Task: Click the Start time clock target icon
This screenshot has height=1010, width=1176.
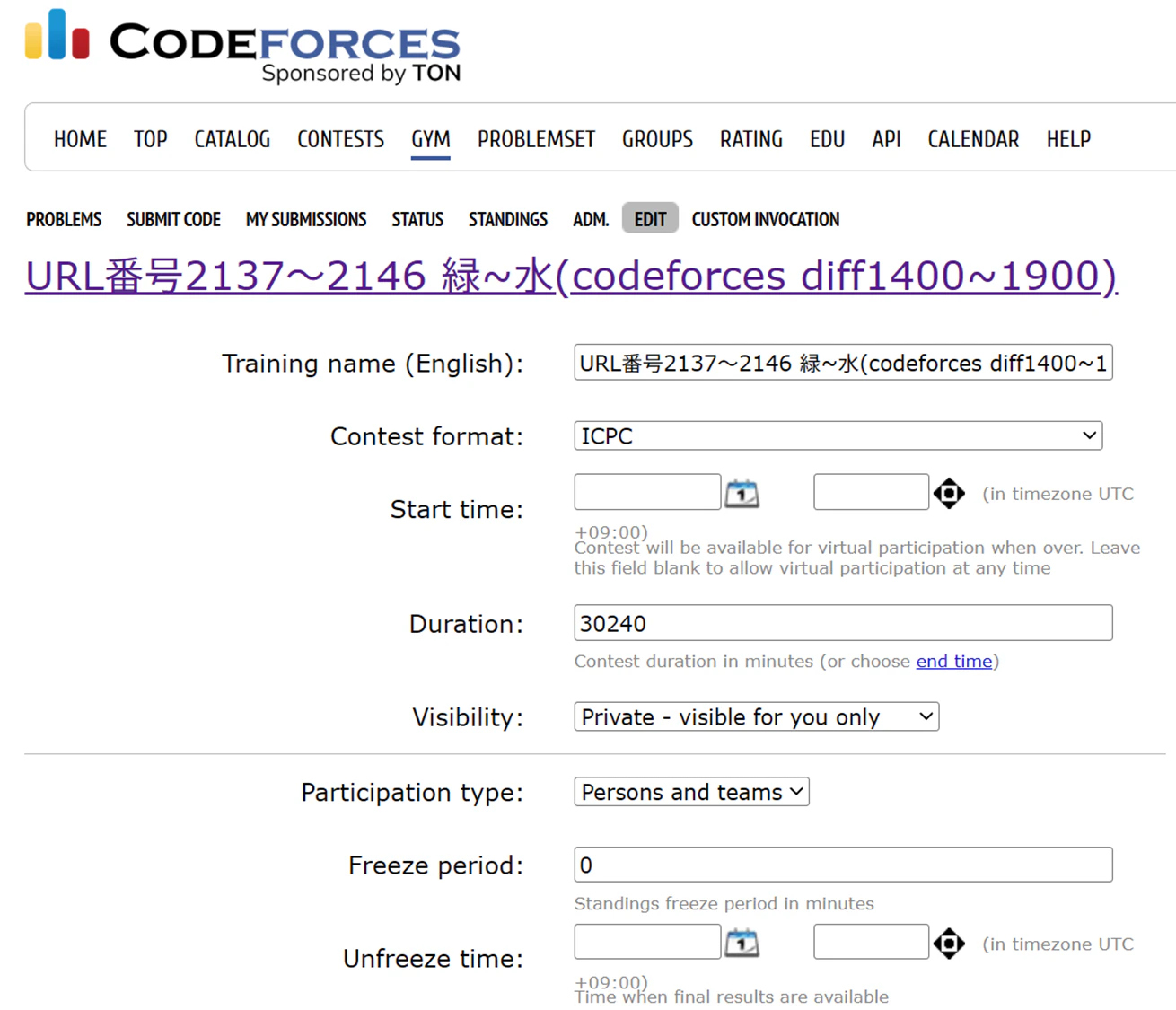Action: (949, 493)
